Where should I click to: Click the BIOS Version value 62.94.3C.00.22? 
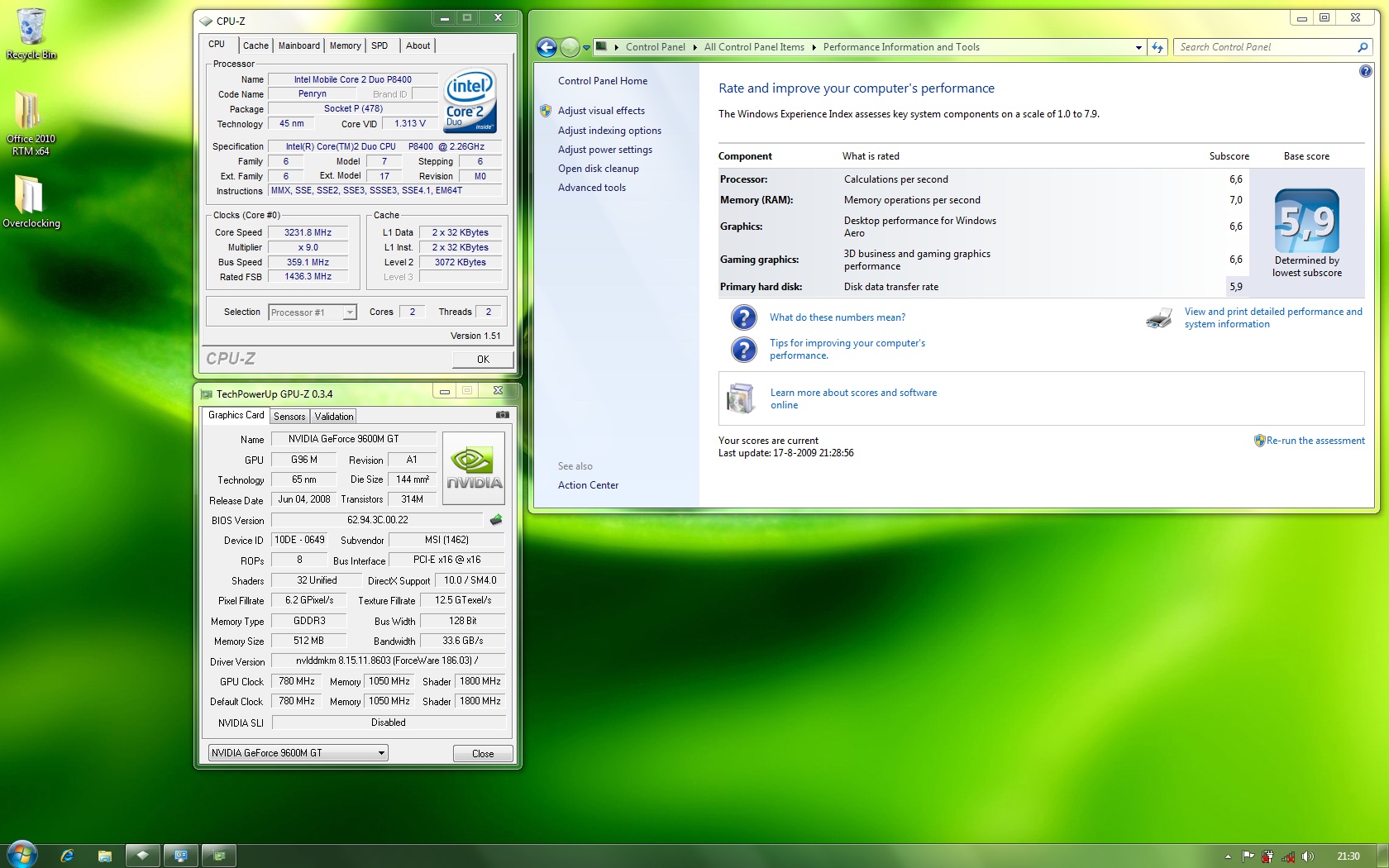point(377,520)
